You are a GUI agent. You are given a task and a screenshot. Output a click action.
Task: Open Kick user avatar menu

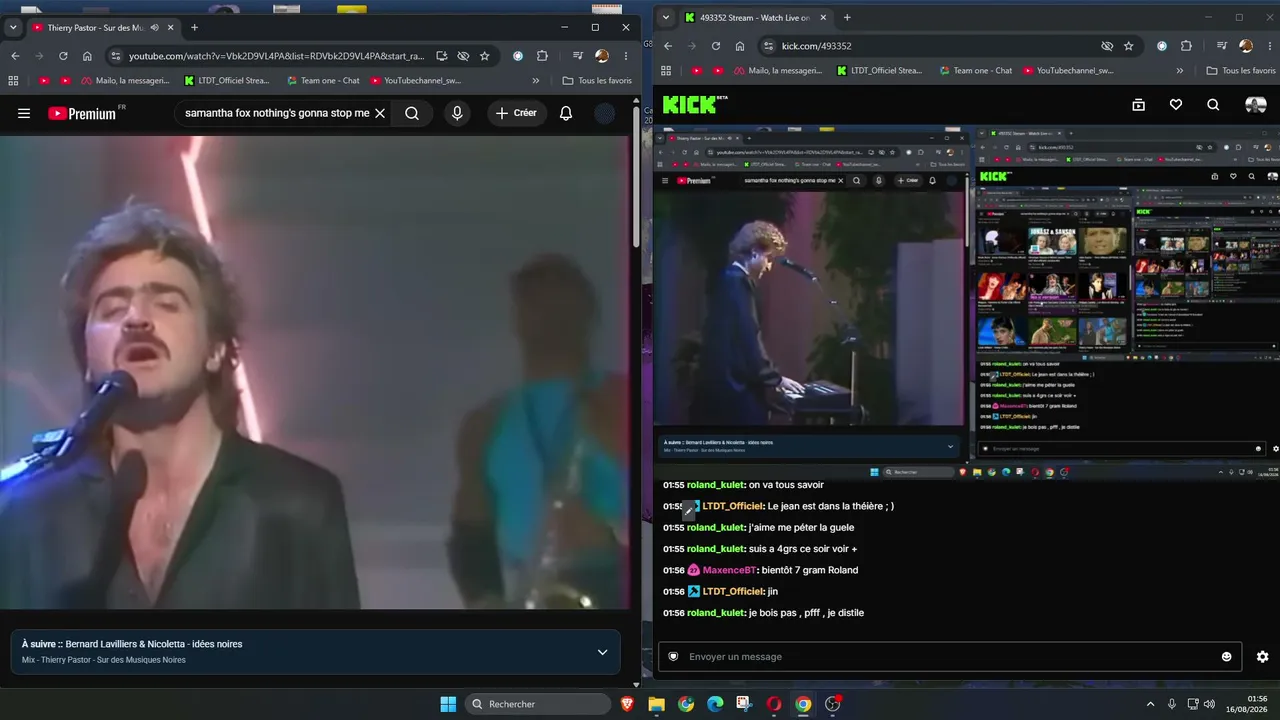point(1255,105)
